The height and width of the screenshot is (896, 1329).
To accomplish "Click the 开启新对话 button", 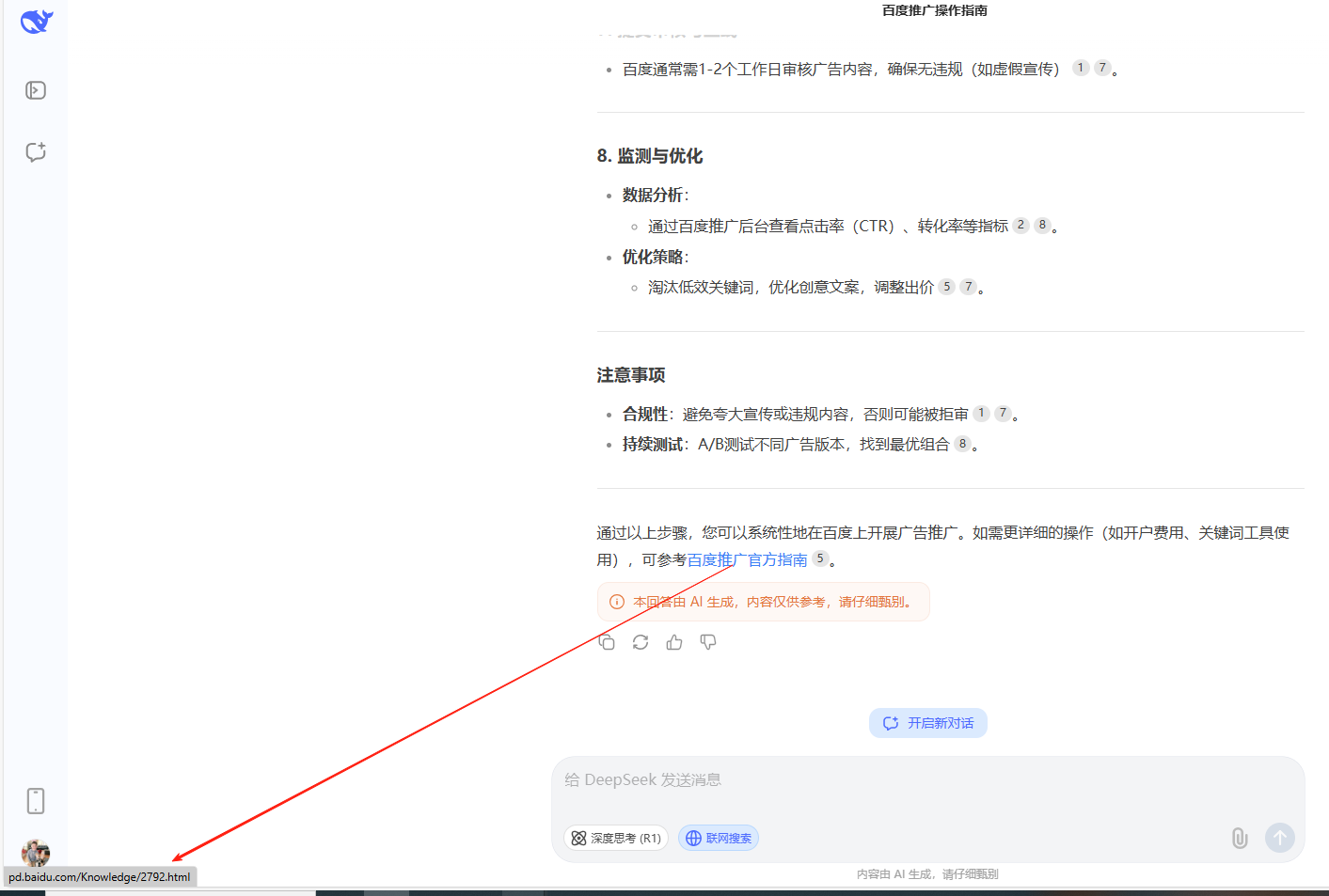I will click(x=927, y=723).
